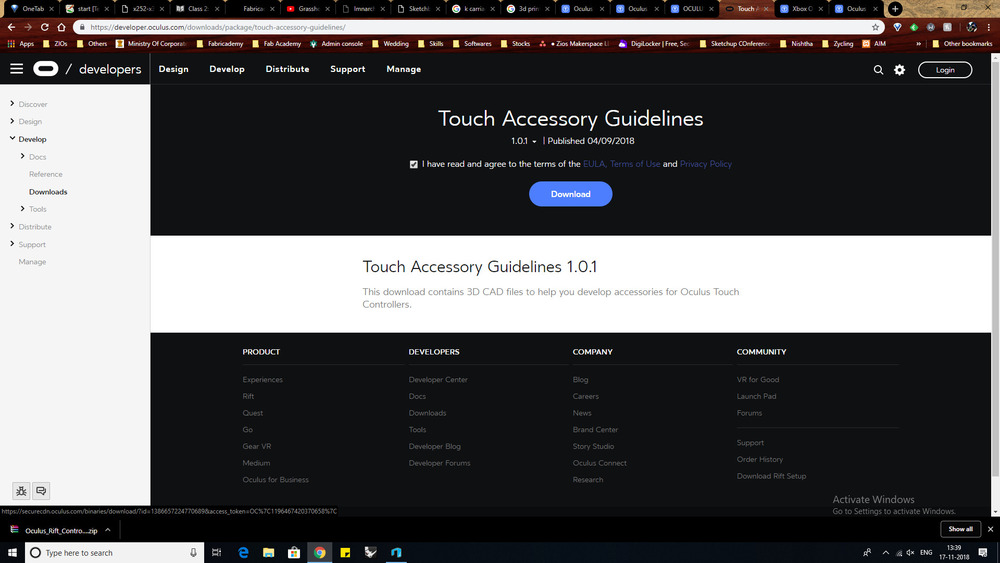
Task: Open the Chrome three-dot menu
Action: (989, 27)
